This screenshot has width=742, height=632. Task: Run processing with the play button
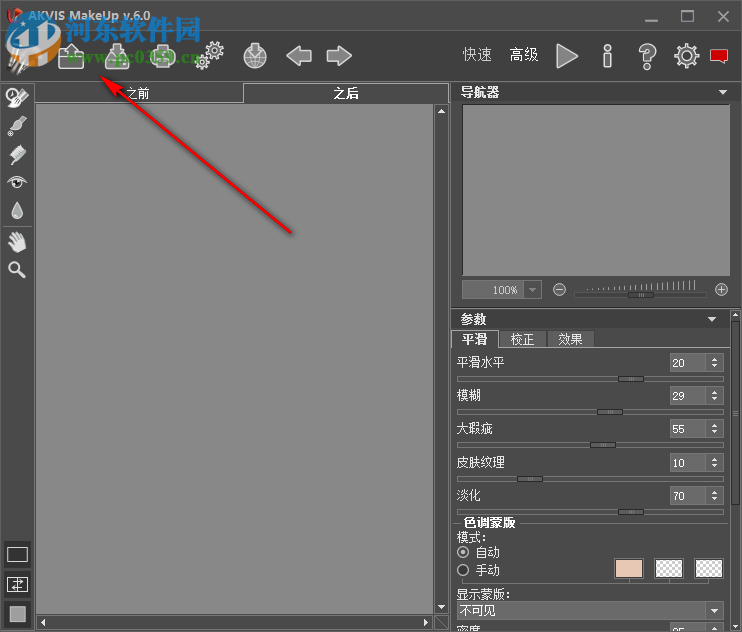(566, 56)
